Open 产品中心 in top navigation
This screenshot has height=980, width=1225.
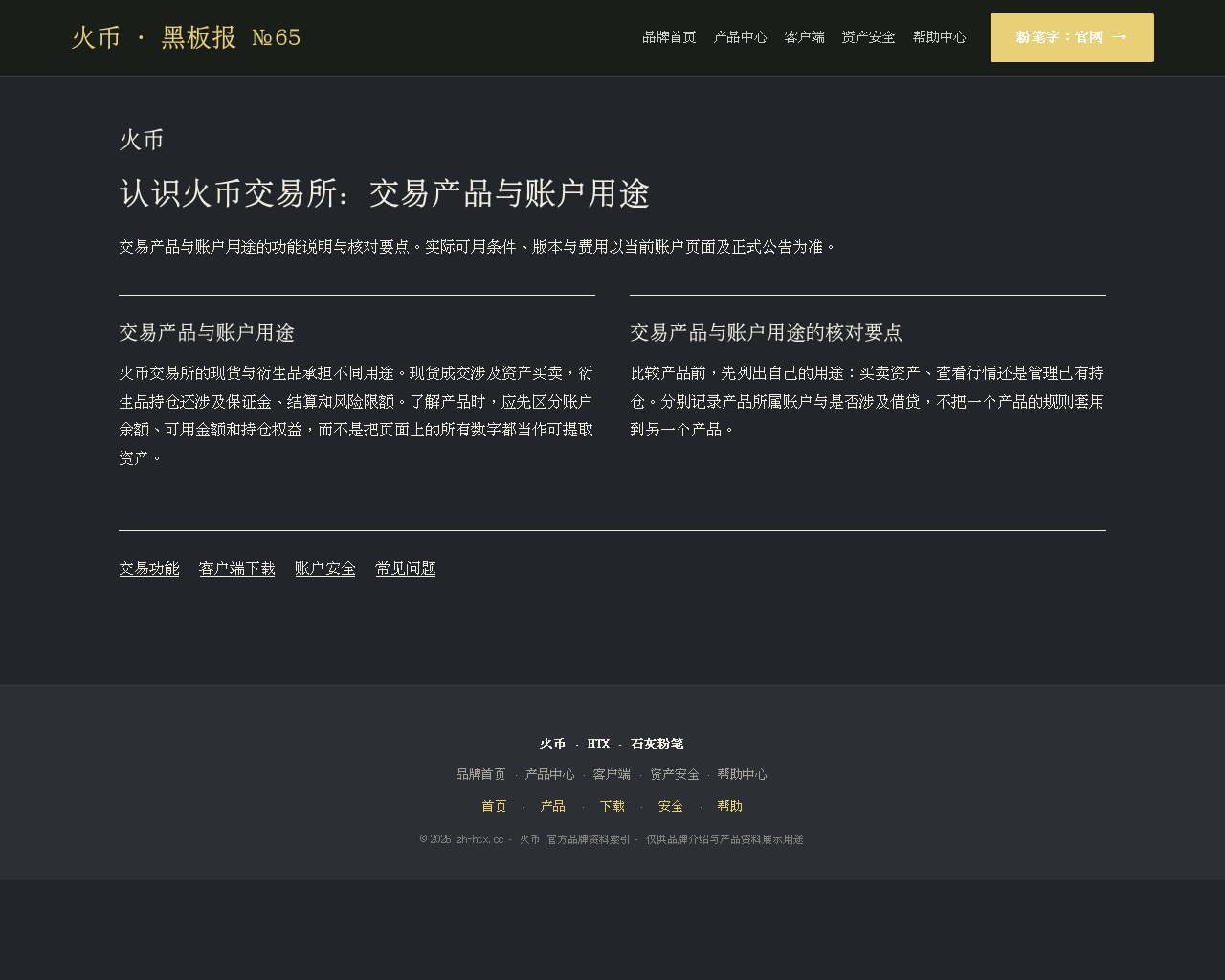coord(740,37)
